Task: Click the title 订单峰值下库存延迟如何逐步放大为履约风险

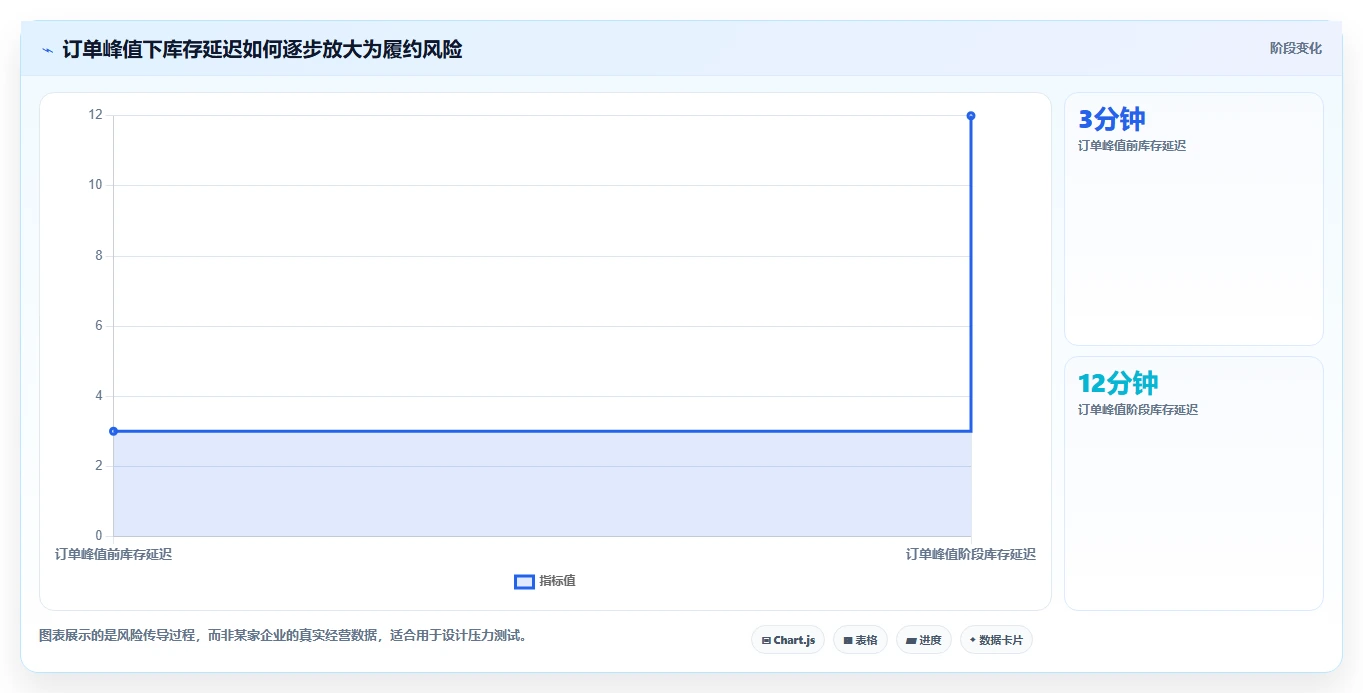Action: [x=262, y=49]
